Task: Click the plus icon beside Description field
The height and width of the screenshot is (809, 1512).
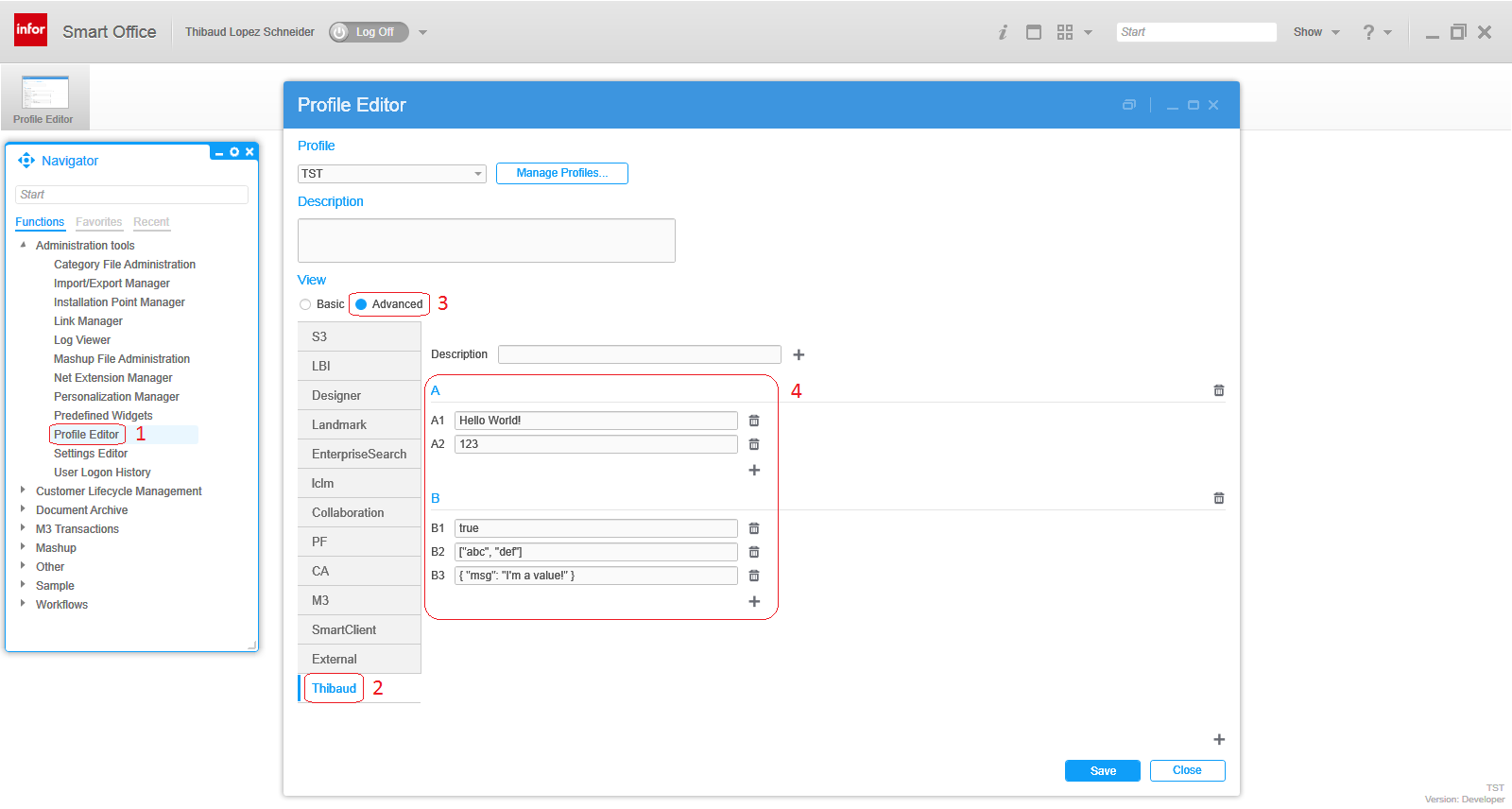Action: (x=799, y=354)
